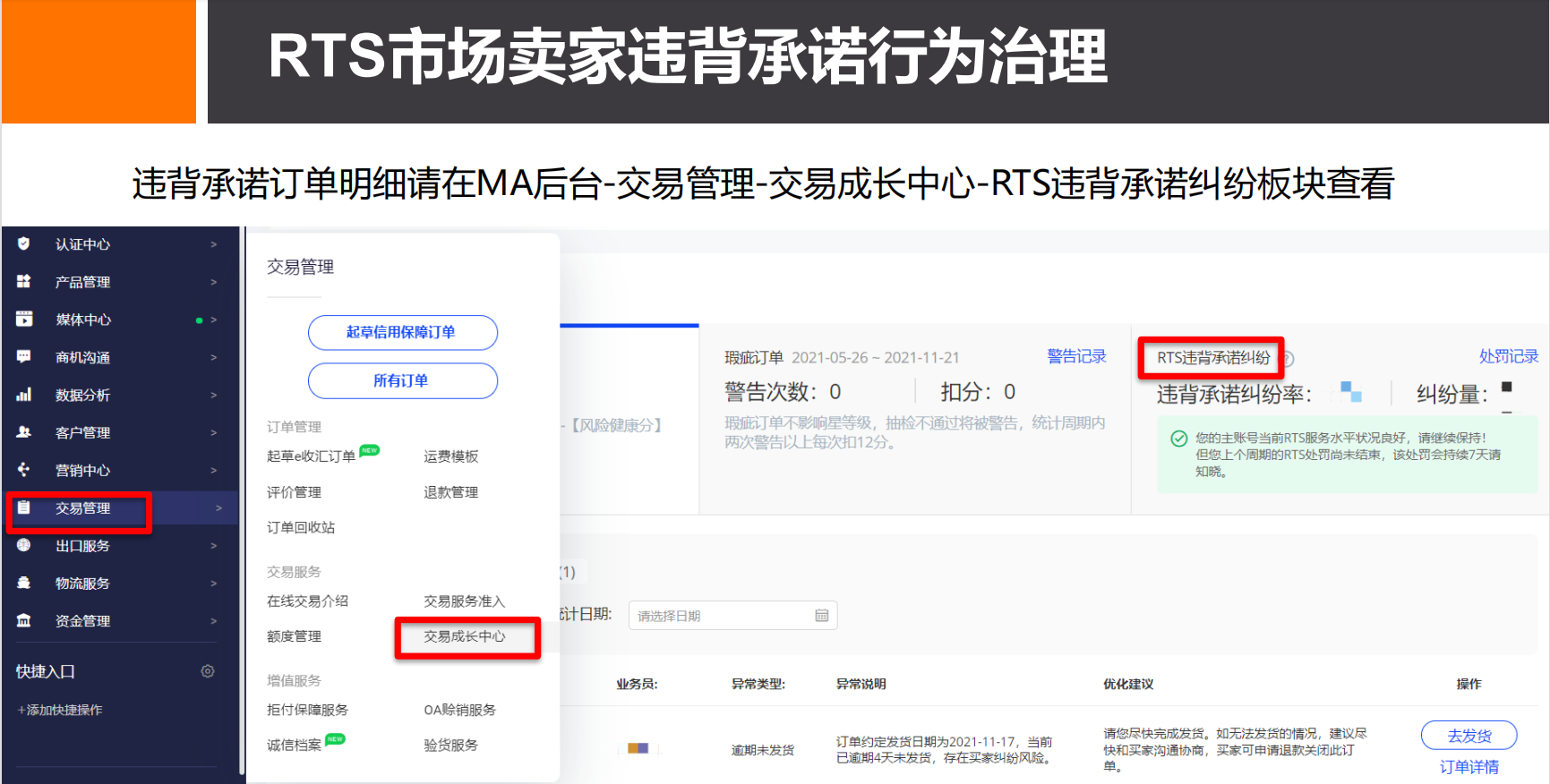The height and width of the screenshot is (784, 1550).
Task: Expand the 认证中心 chevron arrow
Action: tap(214, 244)
